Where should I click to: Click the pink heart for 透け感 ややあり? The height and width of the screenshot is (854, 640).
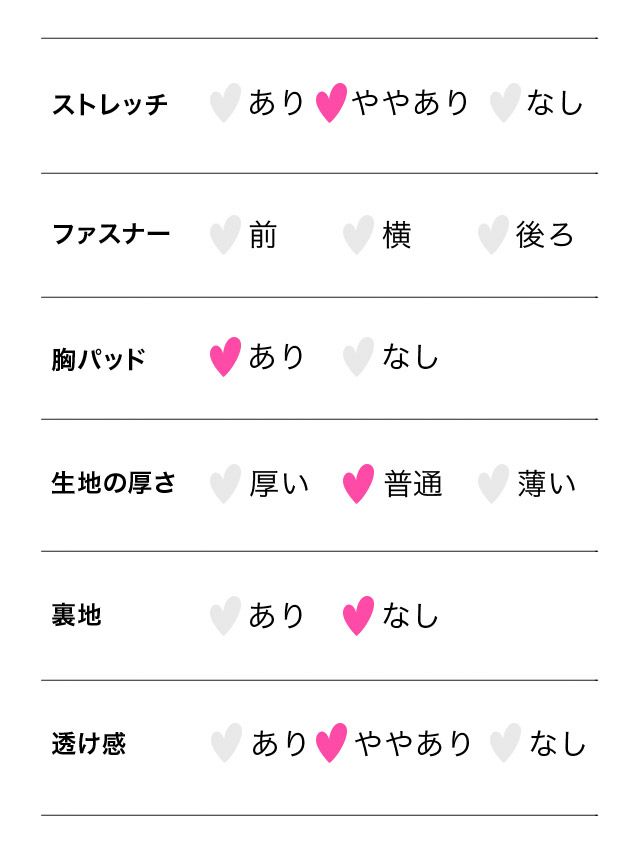331,743
